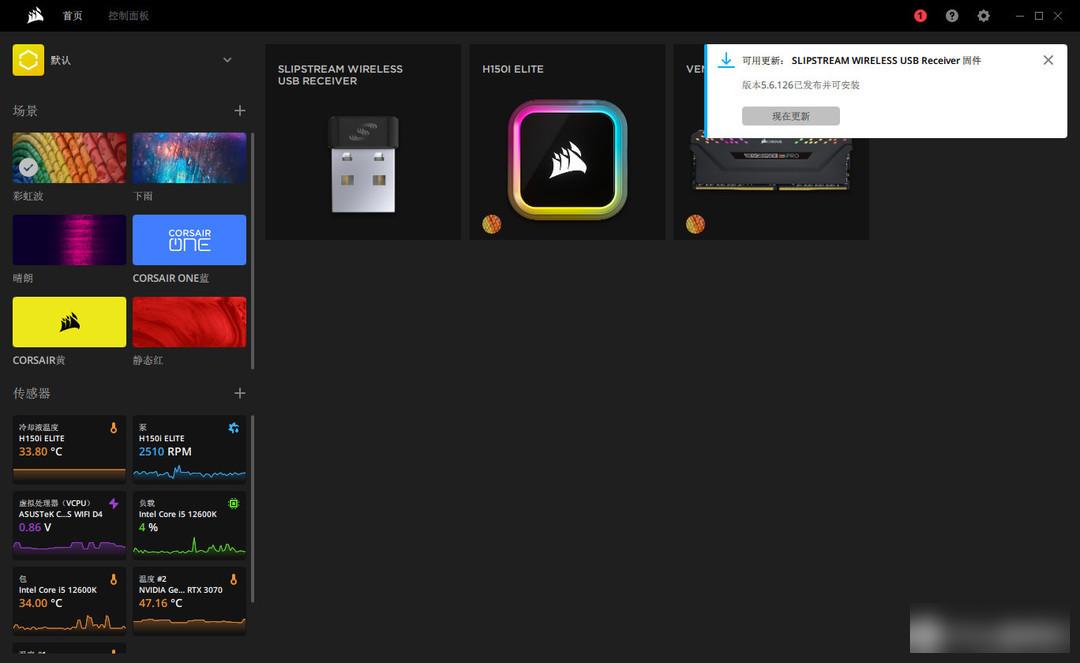This screenshot has height=663, width=1080.
Task: Click the H150i ELITE coolant sensor name
Action: [41, 439]
